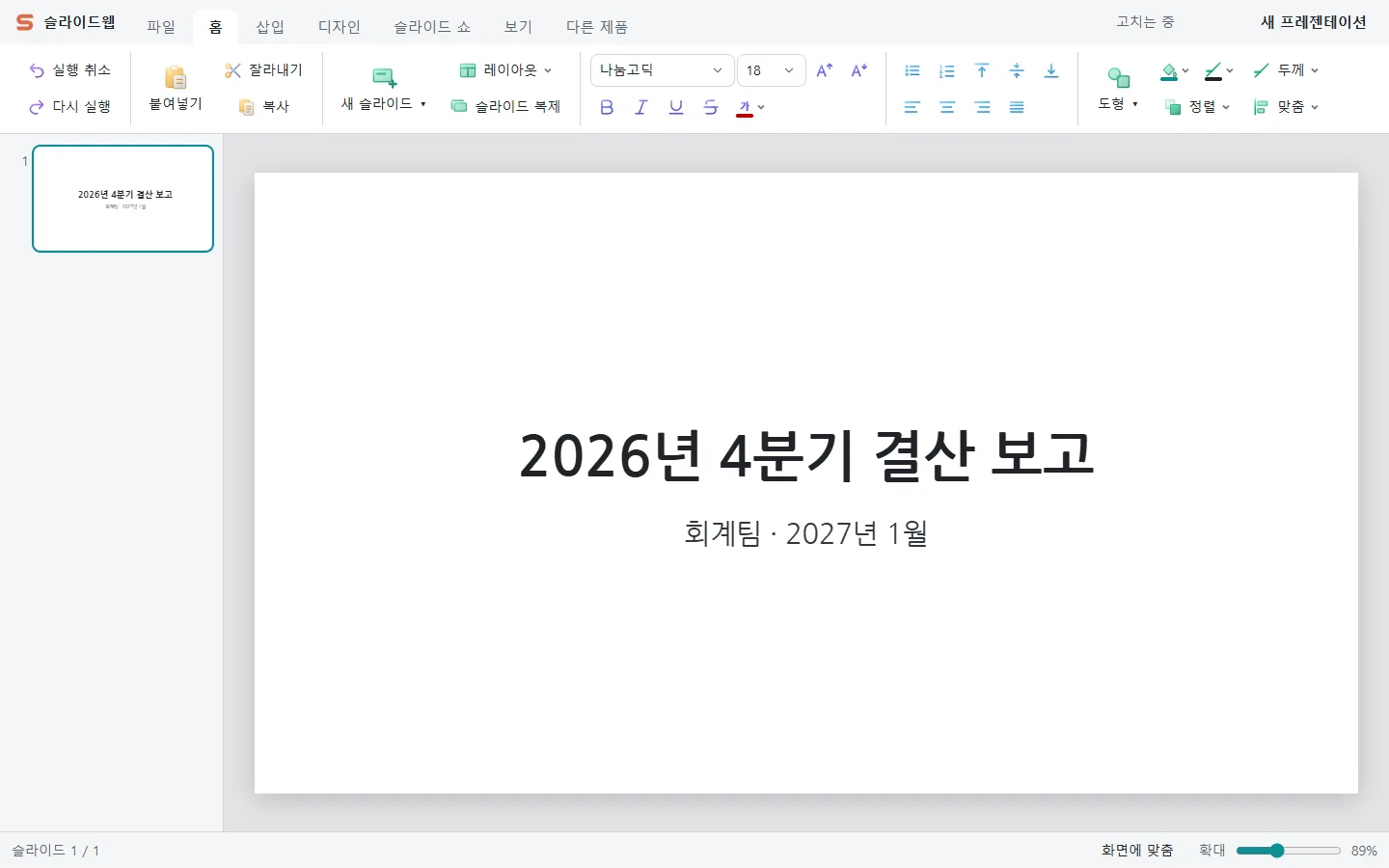Viewport: 1389px width, 868px height.
Task: Increase the font size
Action: [825, 70]
